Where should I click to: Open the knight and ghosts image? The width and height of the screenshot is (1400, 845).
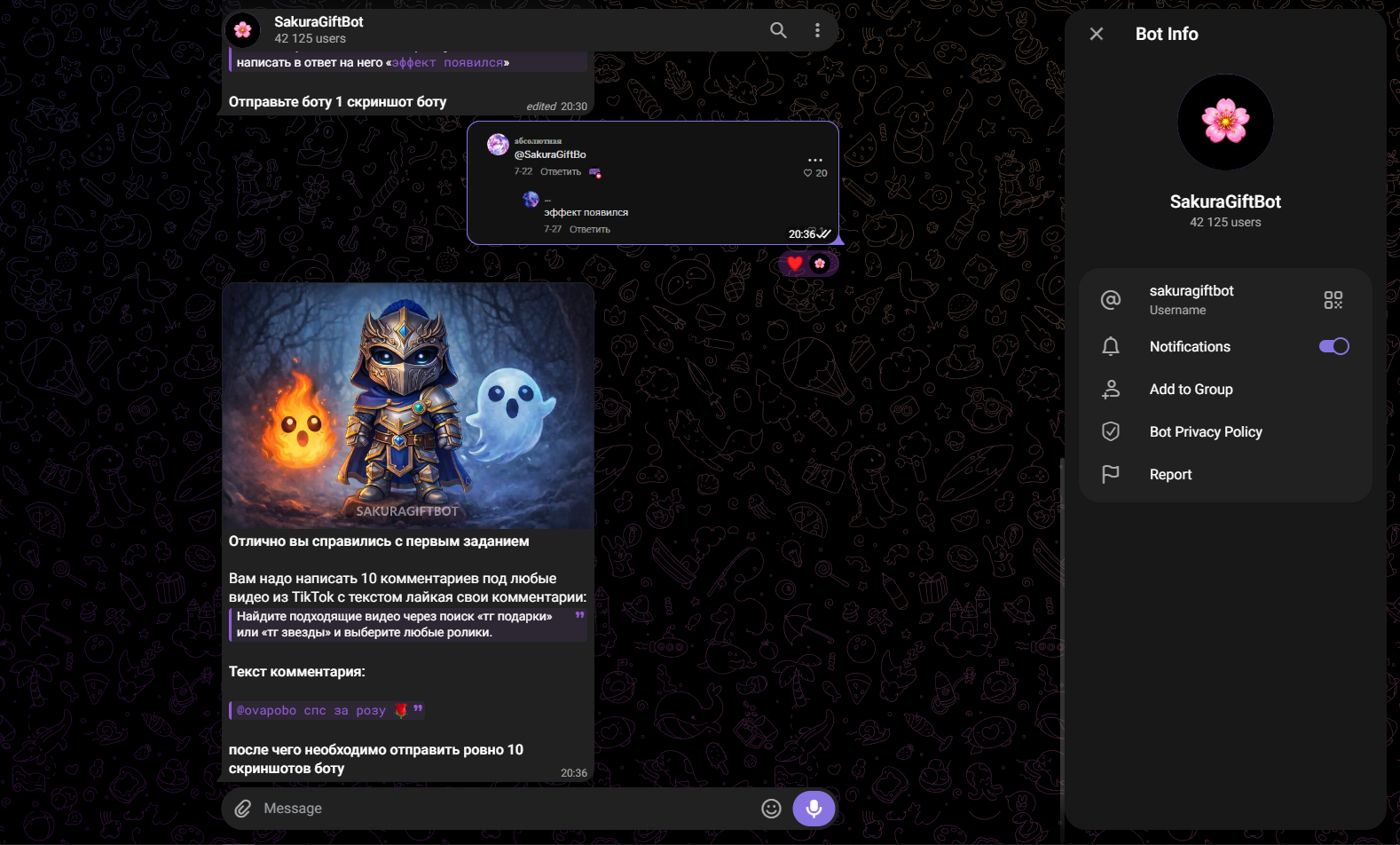[408, 406]
